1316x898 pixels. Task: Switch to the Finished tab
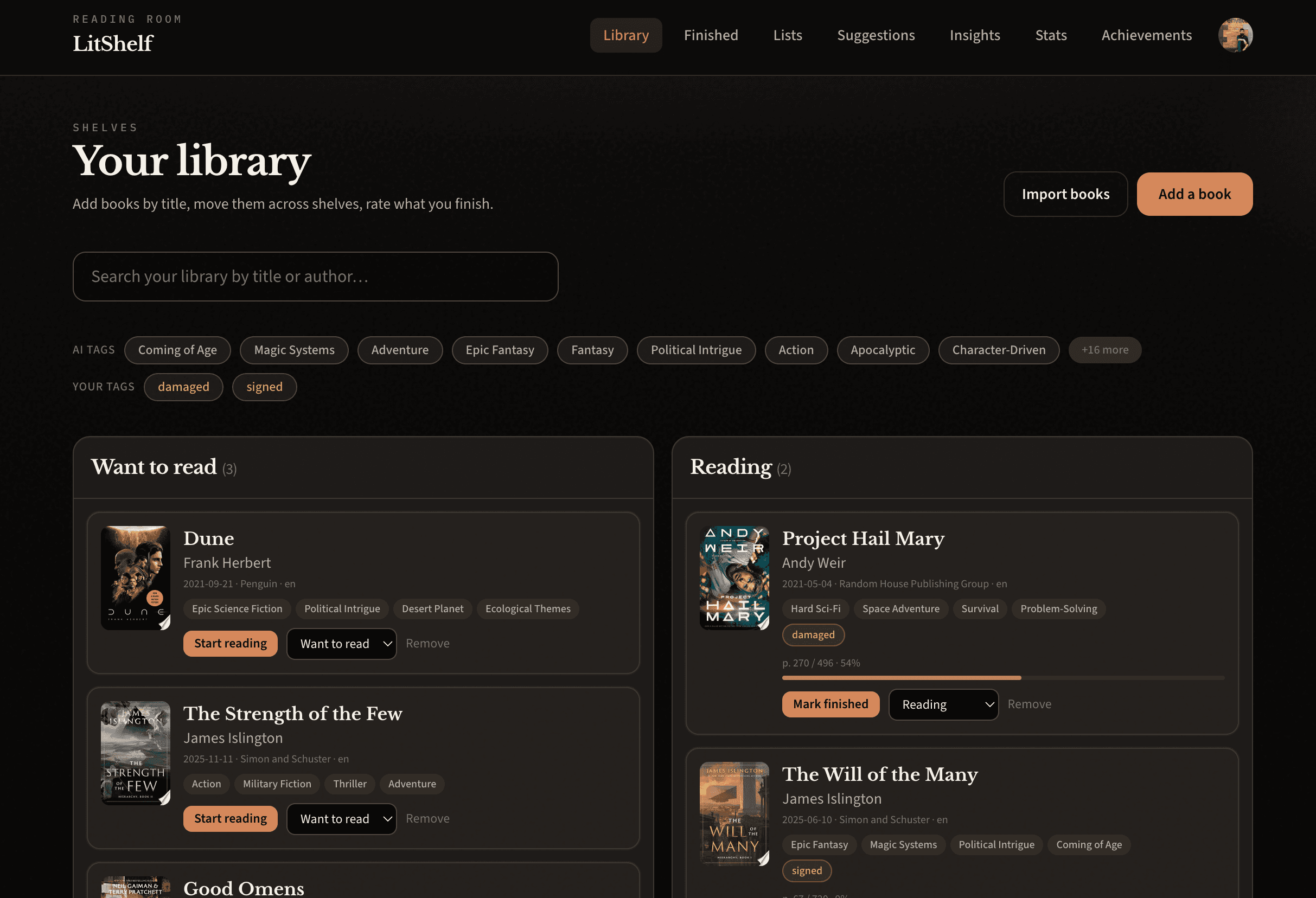click(711, 35)
